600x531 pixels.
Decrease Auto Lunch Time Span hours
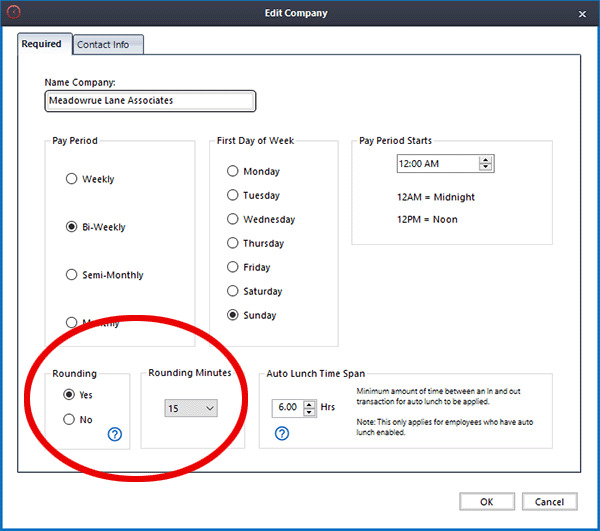[x=310, y=412]
